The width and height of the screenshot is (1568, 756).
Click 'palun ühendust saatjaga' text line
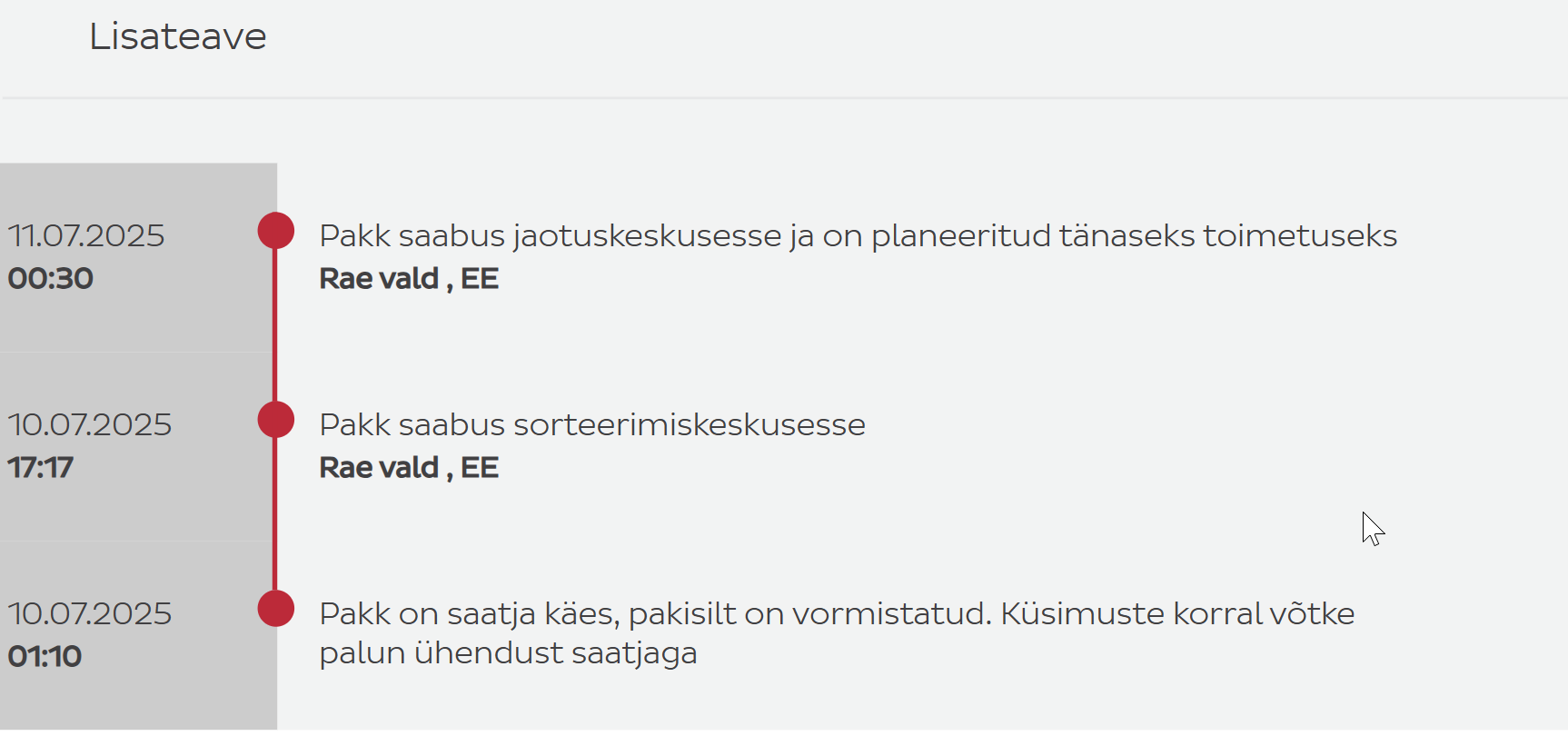coord(508,653)
